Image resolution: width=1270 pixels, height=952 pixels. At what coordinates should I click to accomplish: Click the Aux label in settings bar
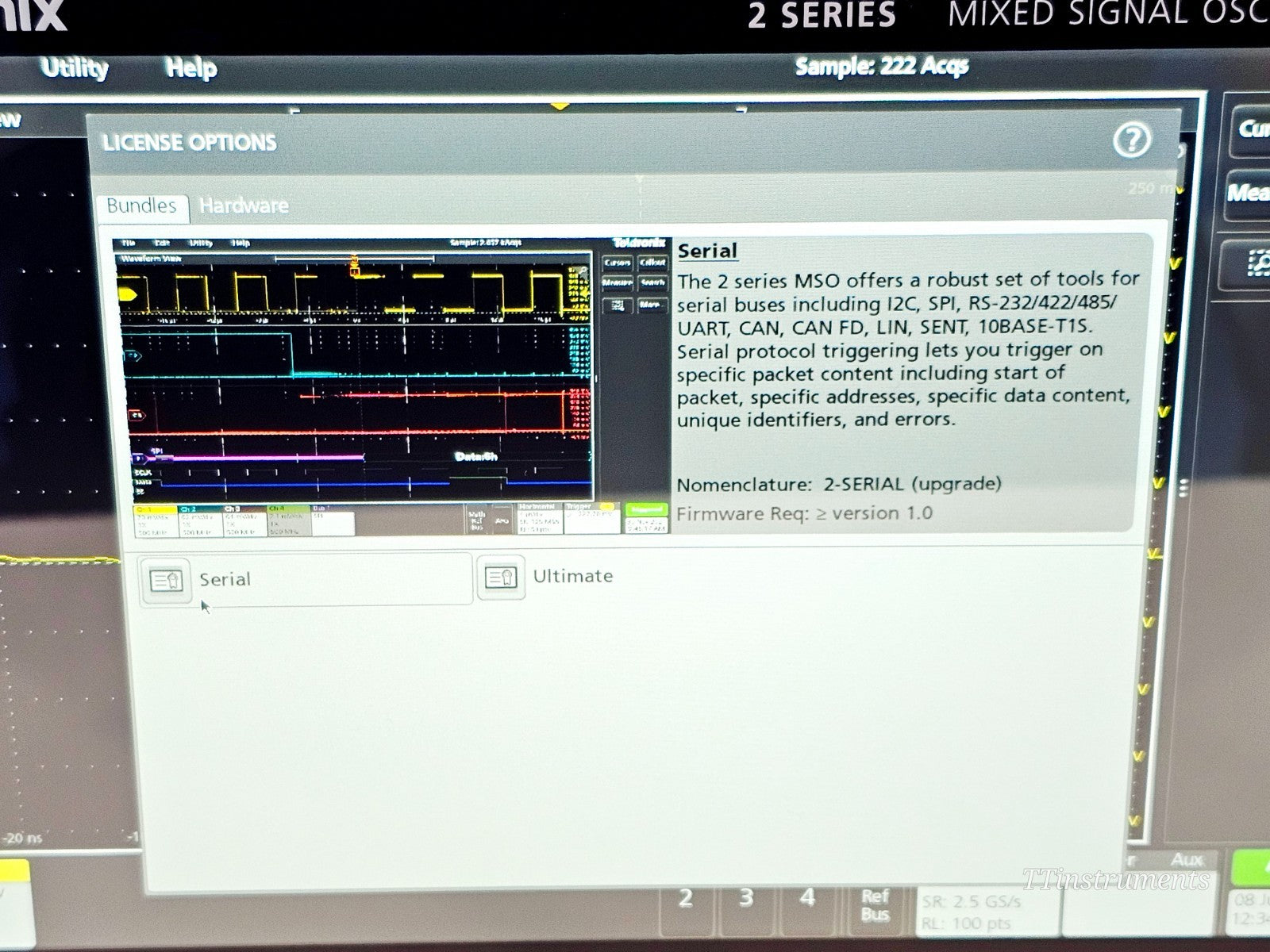[1187, 859]
